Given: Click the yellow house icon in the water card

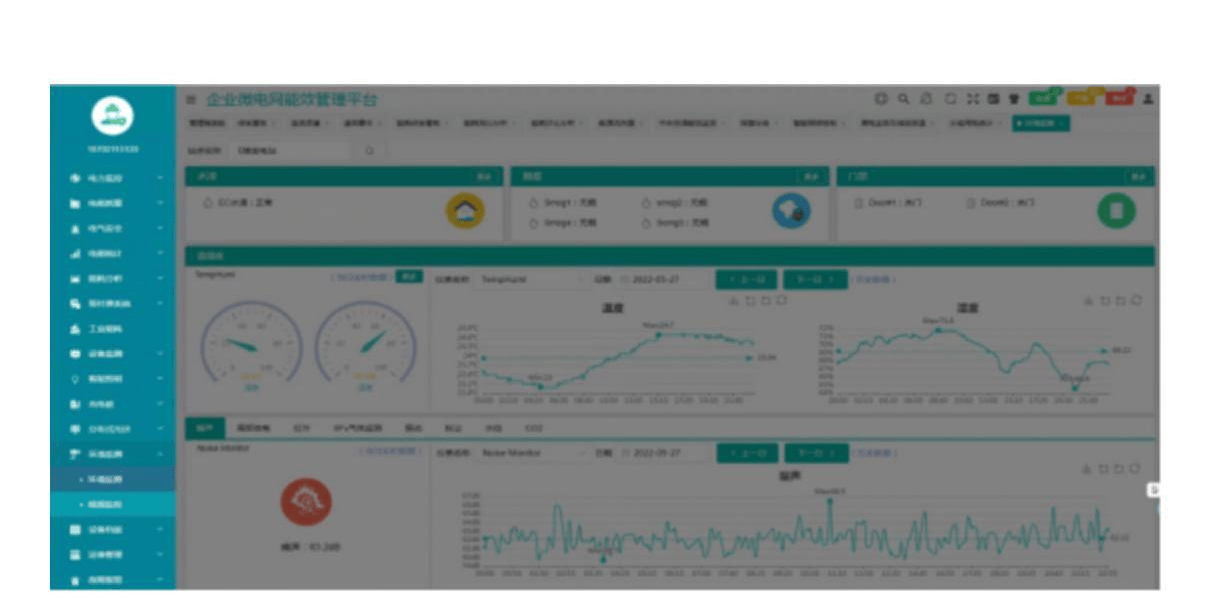Looking at the screenshot, I should (x=464, y=210).
